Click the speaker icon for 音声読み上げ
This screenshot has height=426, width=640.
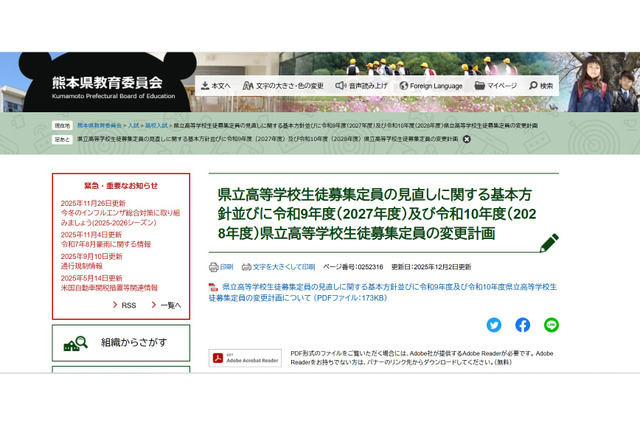[340, 85]
